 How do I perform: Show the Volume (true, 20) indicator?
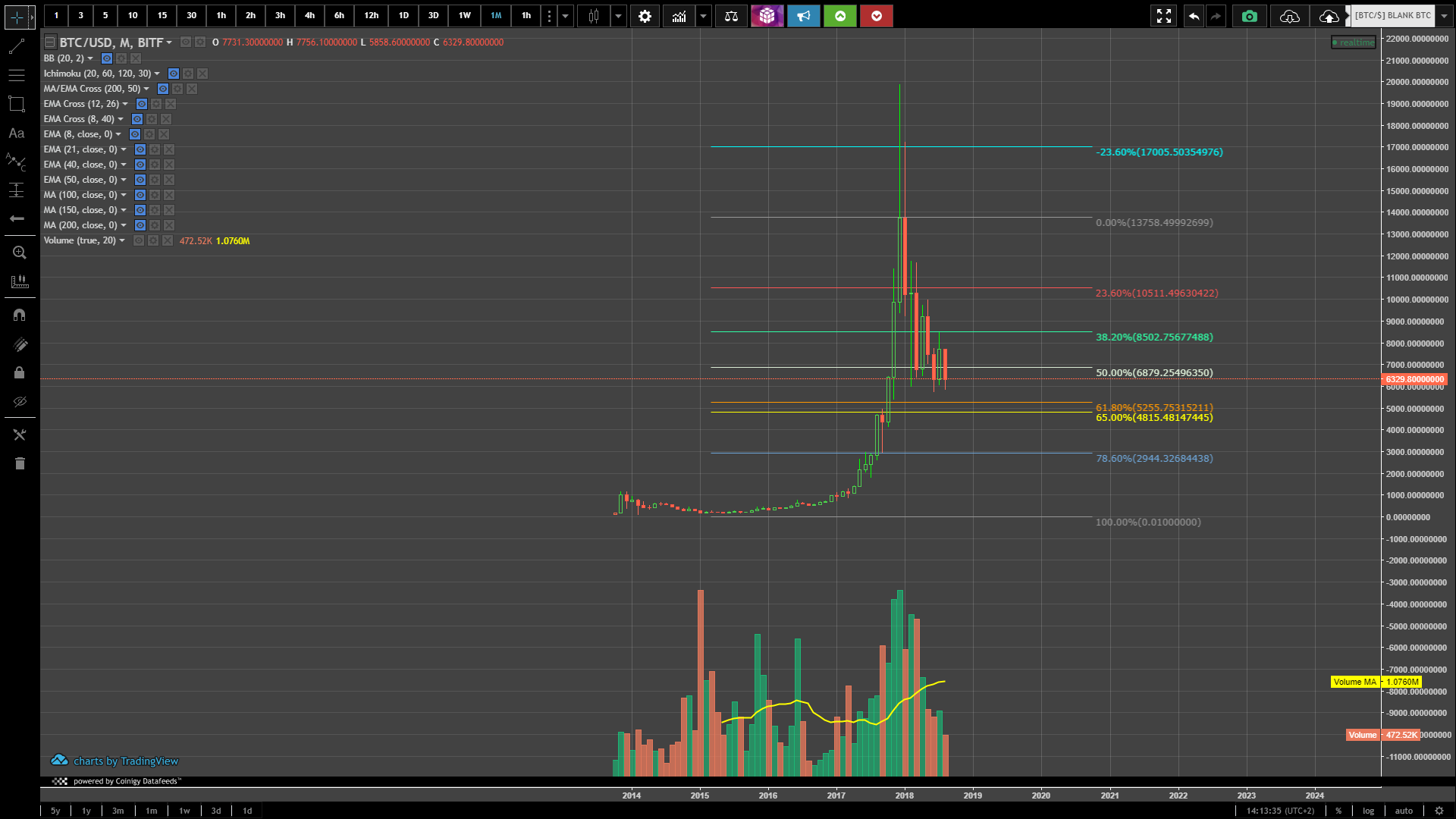click(x=139, y=240)
